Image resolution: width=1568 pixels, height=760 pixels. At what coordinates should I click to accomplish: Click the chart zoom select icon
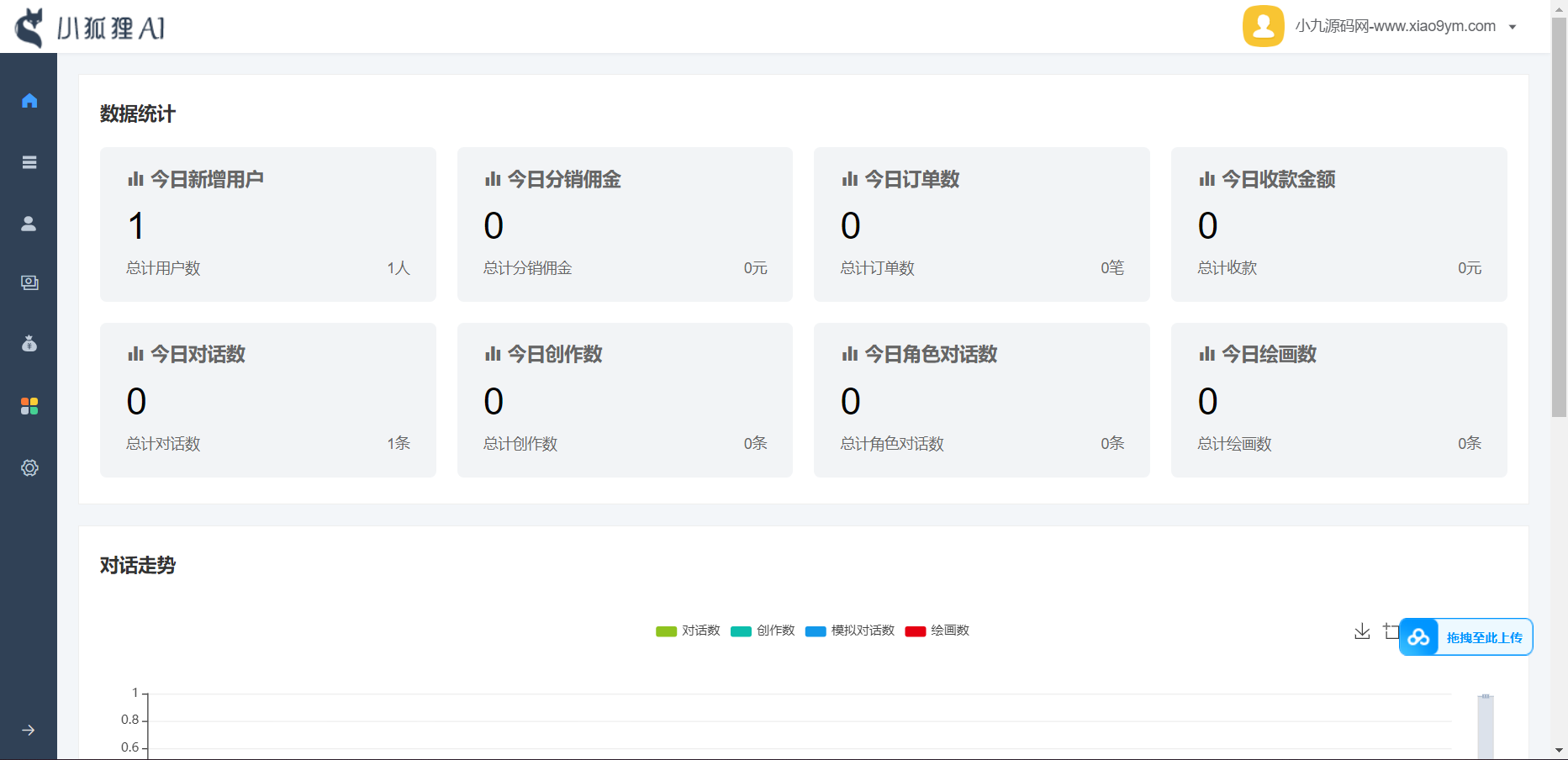1391,631
